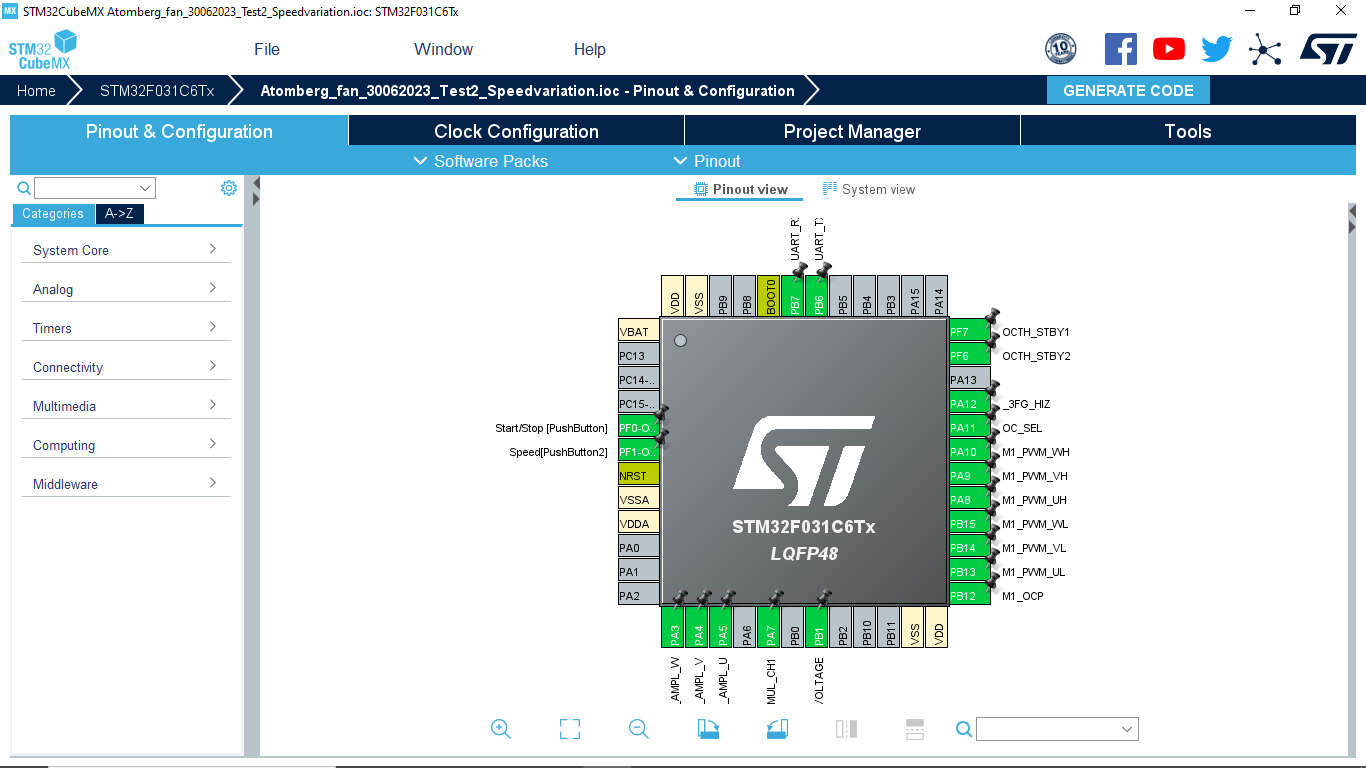Image resolution: width=1366 pixels, height=768 pixels.
Task: Open the ST Twitter page
Action: click(x=1216, y=47)
